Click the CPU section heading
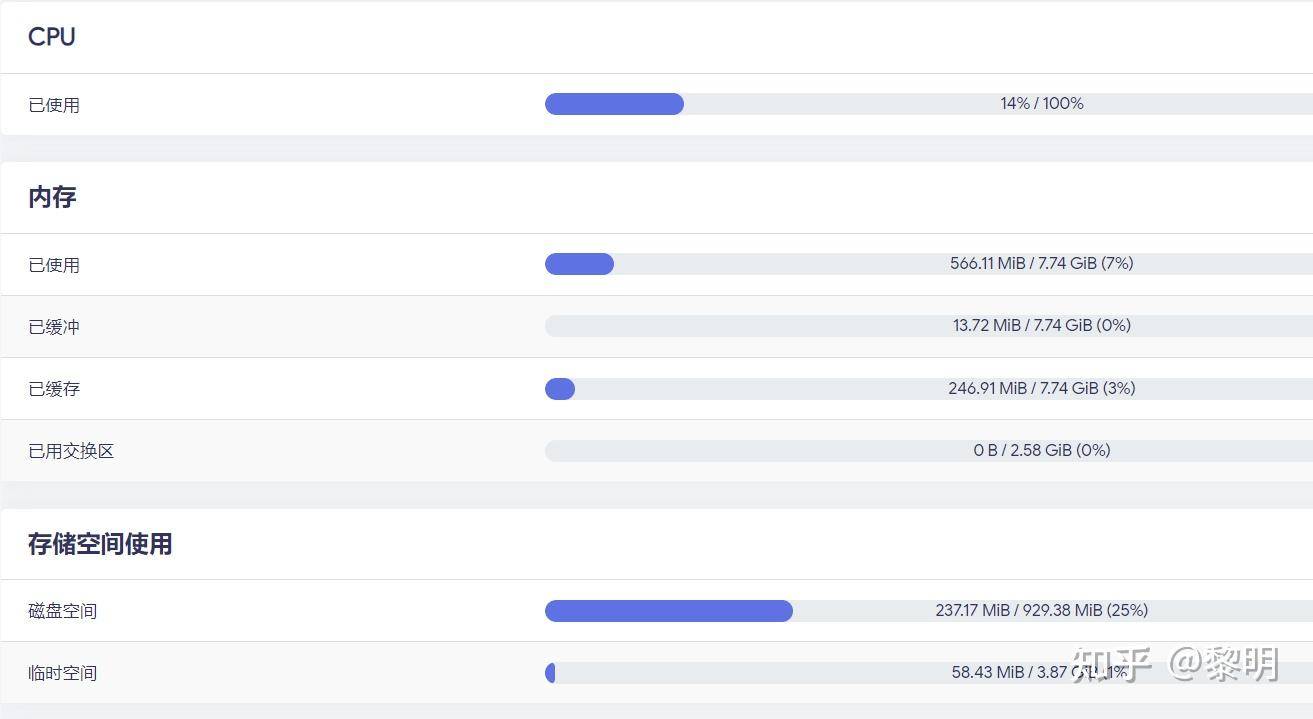The height and width of the screenshot is (719, 1313). point(52,37)
